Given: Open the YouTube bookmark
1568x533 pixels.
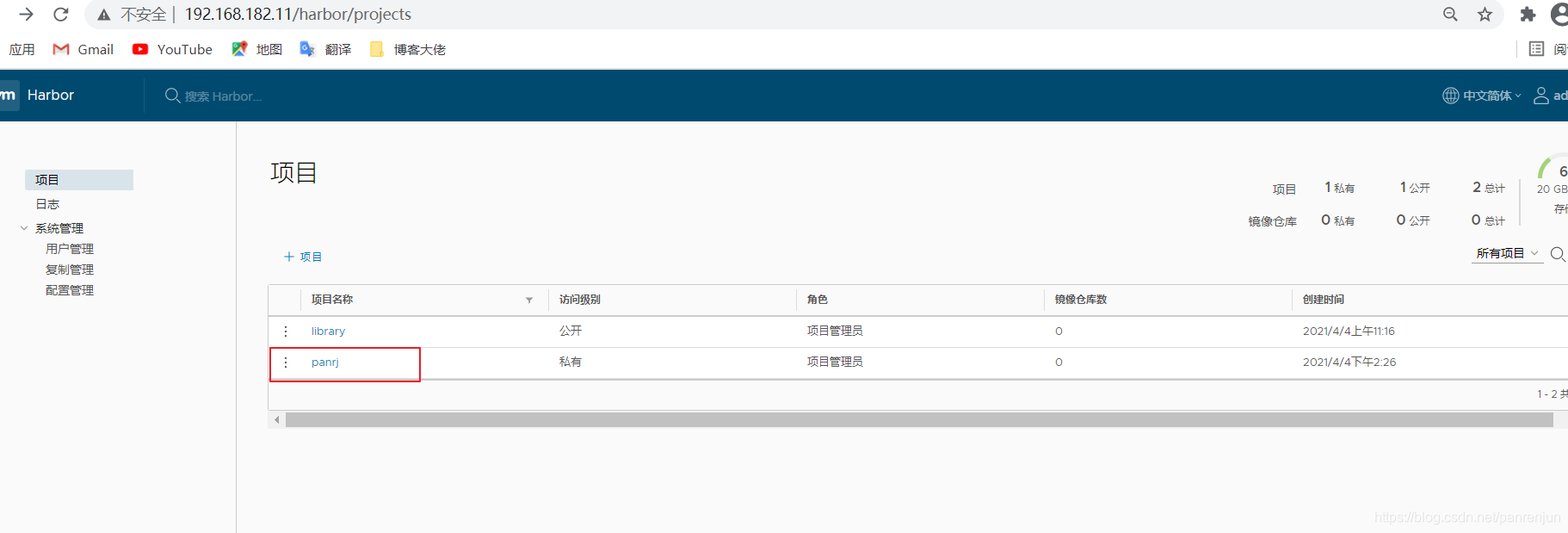Looking at the screenshot, I should [x=172, y=49].
